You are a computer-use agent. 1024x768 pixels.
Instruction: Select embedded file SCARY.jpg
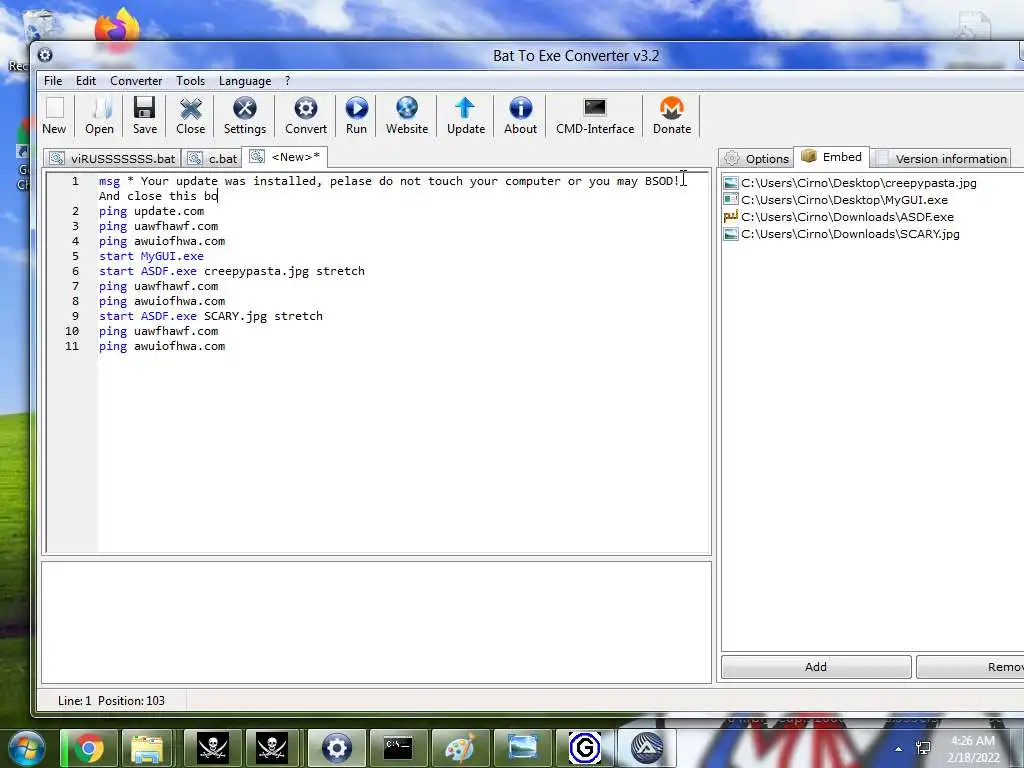(842, 234)
